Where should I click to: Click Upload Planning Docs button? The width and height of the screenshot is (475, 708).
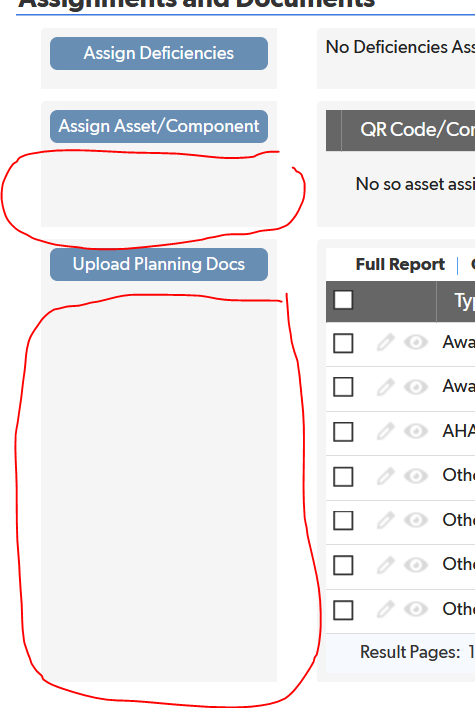click(159, 264)
